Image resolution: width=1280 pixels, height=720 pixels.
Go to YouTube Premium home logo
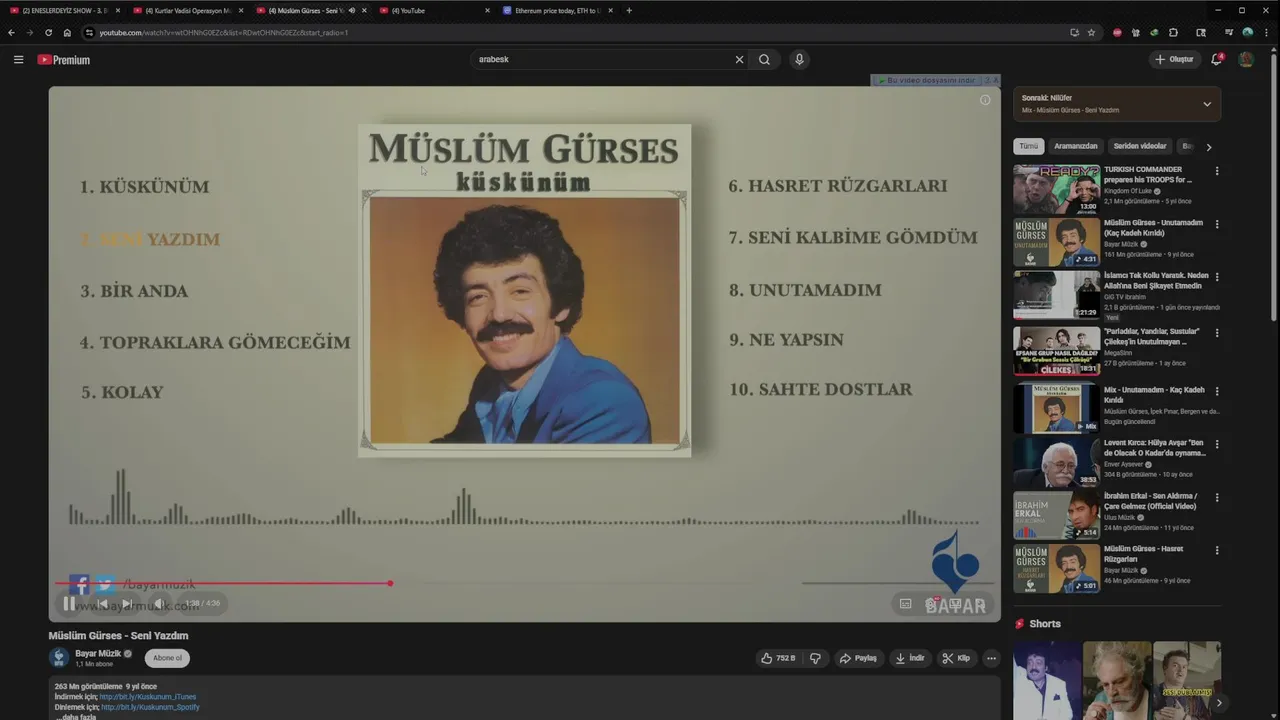coord(64,60)
